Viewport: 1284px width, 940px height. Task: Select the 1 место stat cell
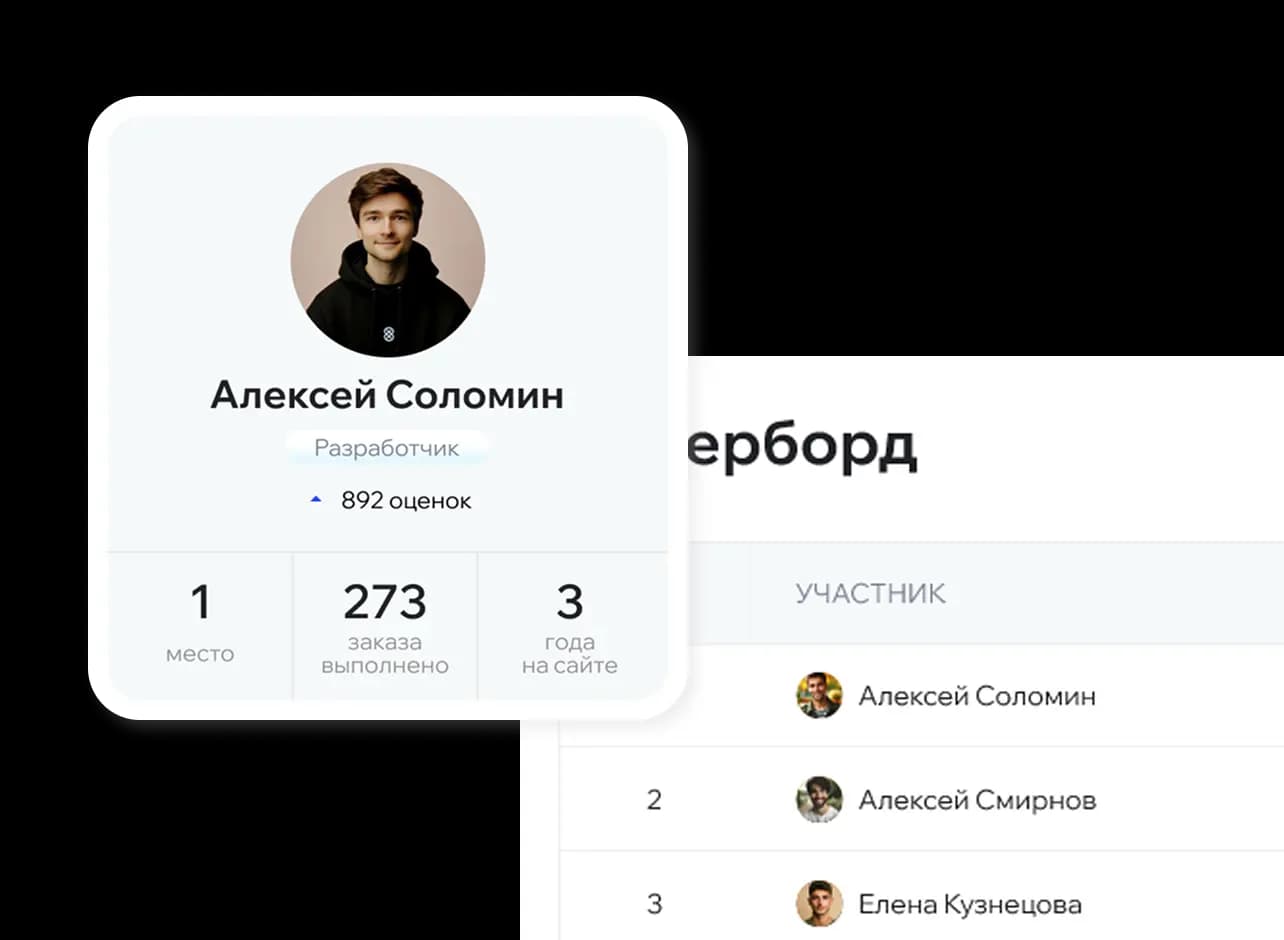click(x=200, y=626)
